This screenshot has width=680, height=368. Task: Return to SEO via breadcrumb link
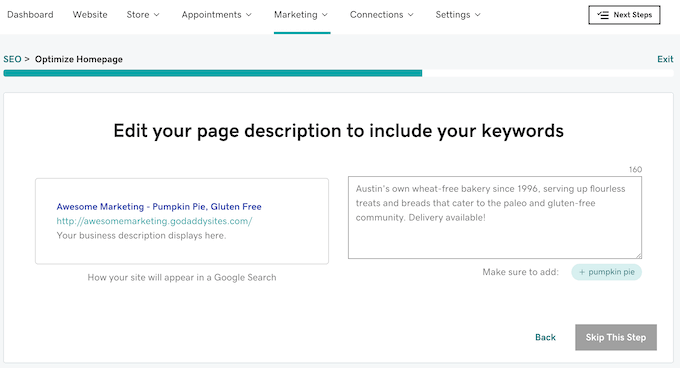point(12,59)
